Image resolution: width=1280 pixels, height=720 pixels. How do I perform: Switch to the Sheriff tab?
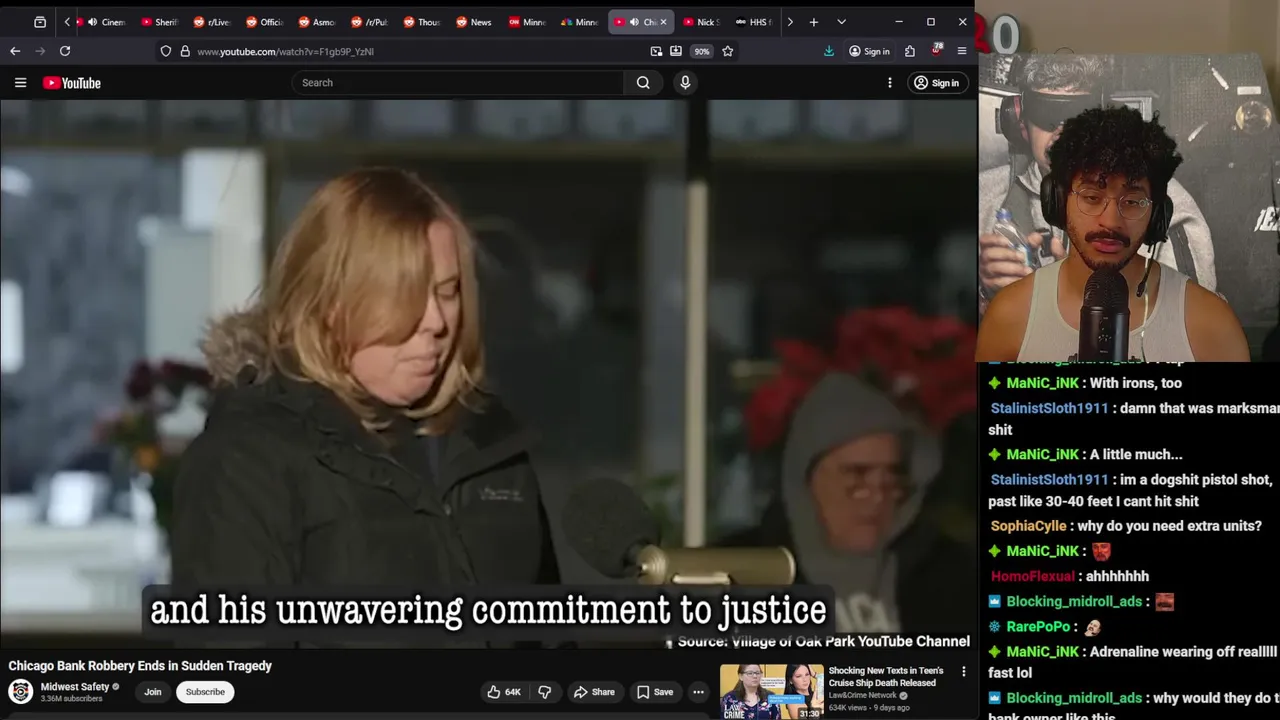click(x=160, y=22)
